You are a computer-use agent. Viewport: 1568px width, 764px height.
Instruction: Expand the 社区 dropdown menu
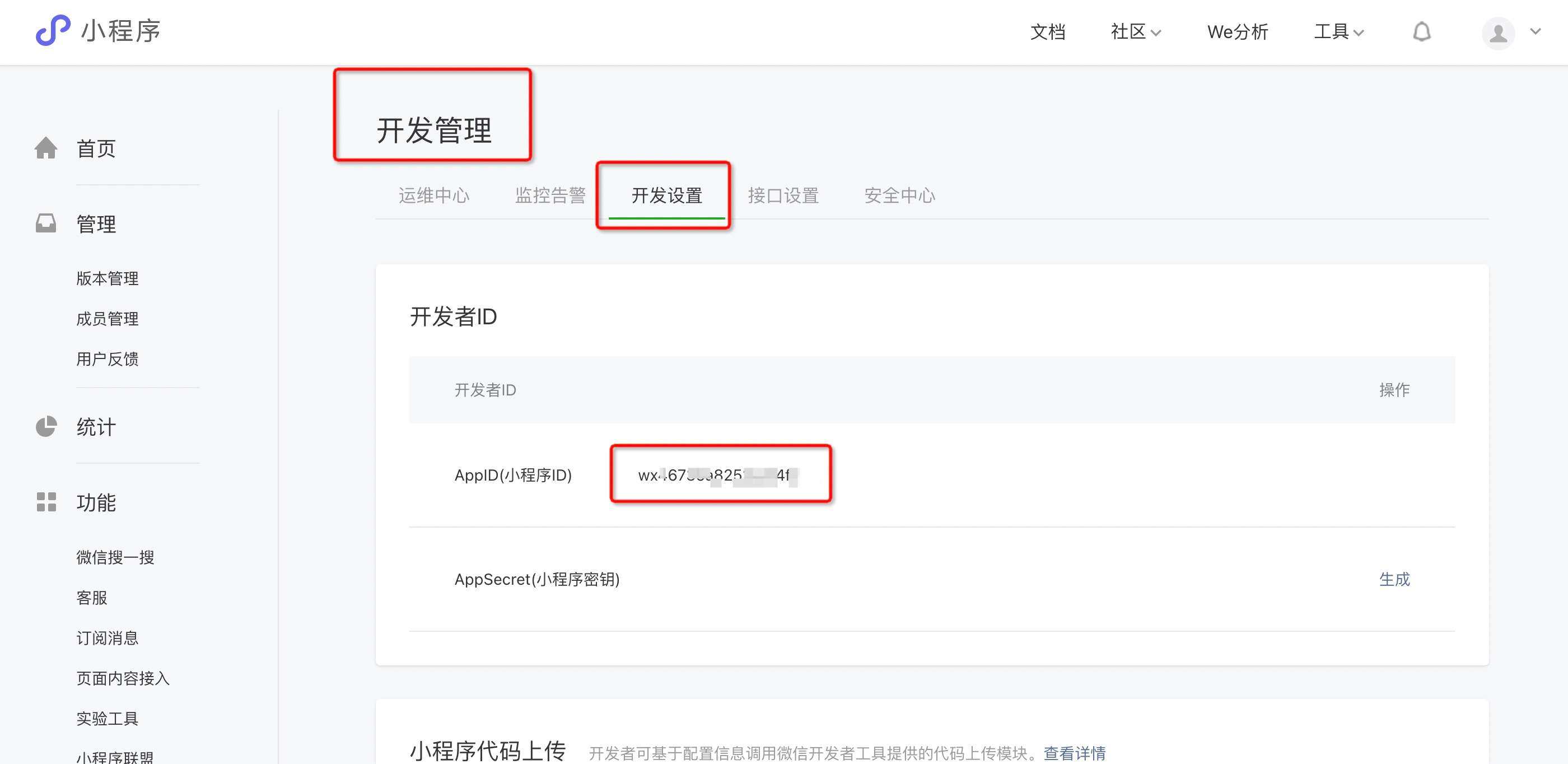pos(1133,32)
